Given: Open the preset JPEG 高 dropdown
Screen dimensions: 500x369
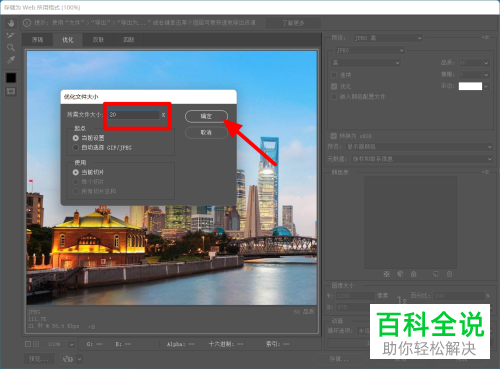Looking at the screenshot, I should pos(388,38).
